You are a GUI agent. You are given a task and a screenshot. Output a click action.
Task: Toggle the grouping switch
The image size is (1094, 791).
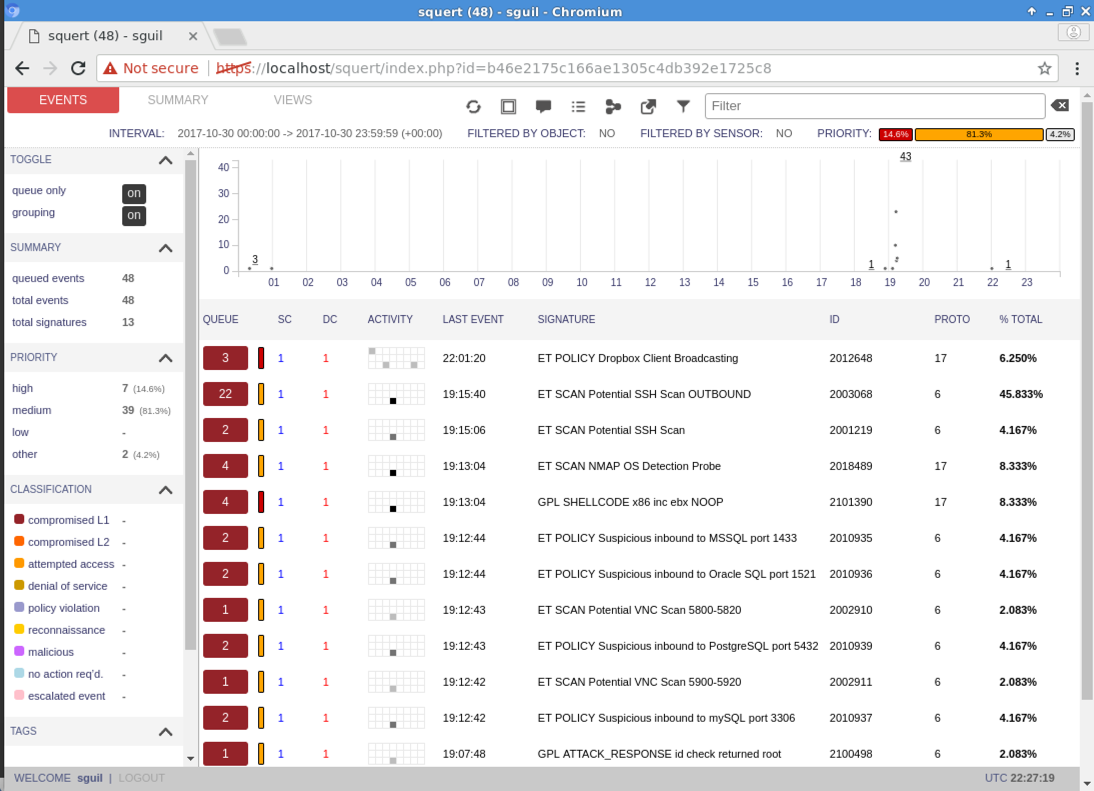134,215
